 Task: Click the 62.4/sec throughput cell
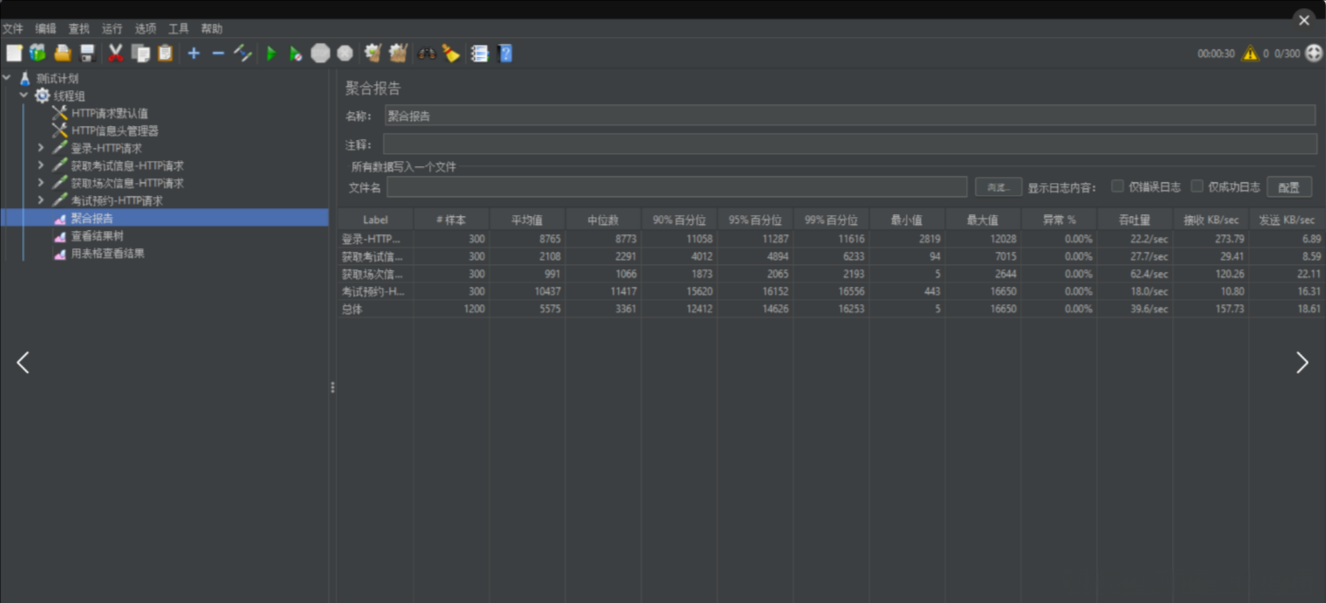point(1135,274)
